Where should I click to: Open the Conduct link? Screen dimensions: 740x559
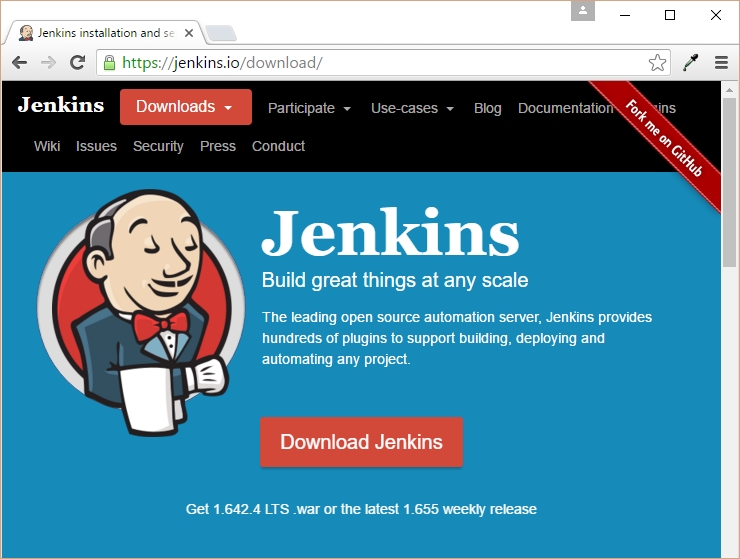[278, 146]
